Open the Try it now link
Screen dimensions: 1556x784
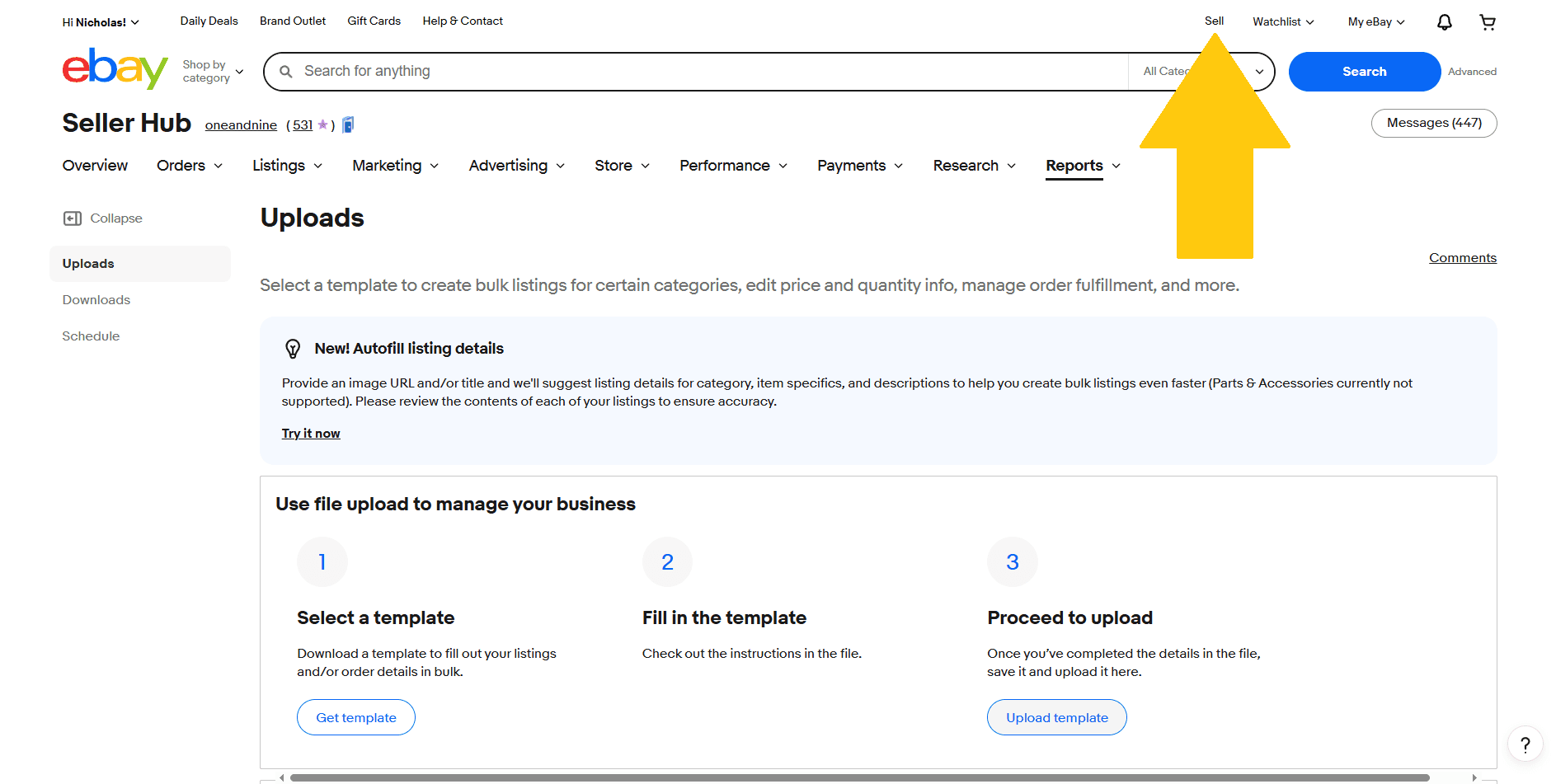311,433
